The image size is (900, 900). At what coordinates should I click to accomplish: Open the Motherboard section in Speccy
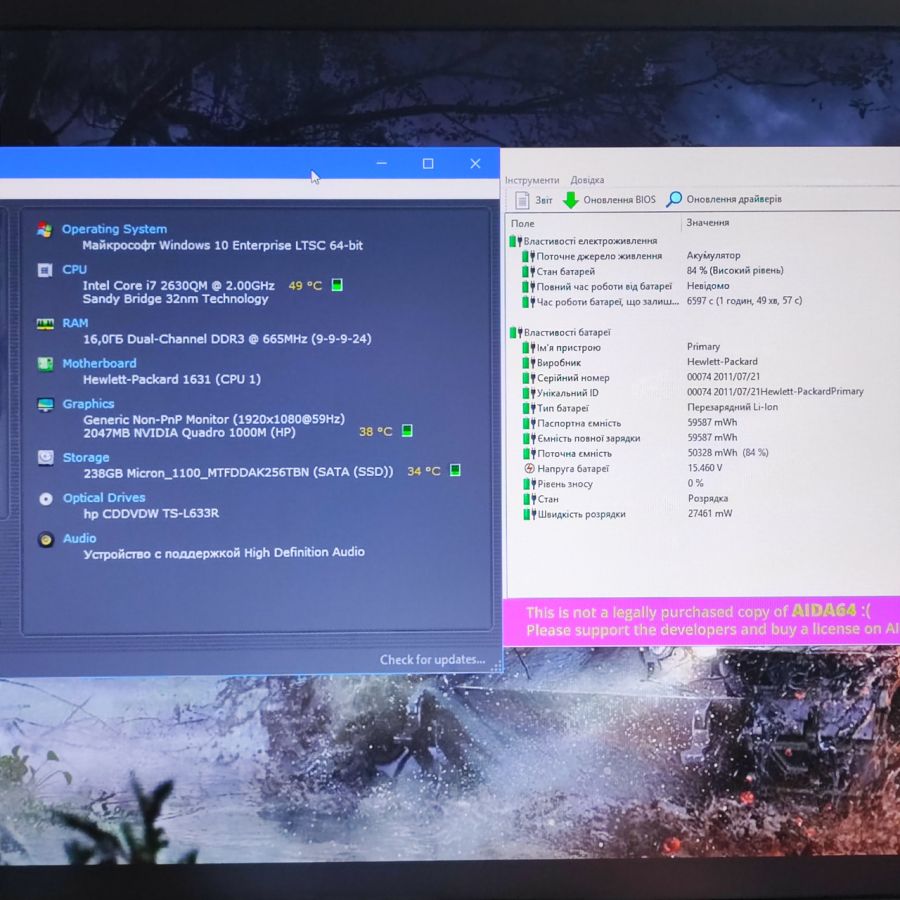99,363
